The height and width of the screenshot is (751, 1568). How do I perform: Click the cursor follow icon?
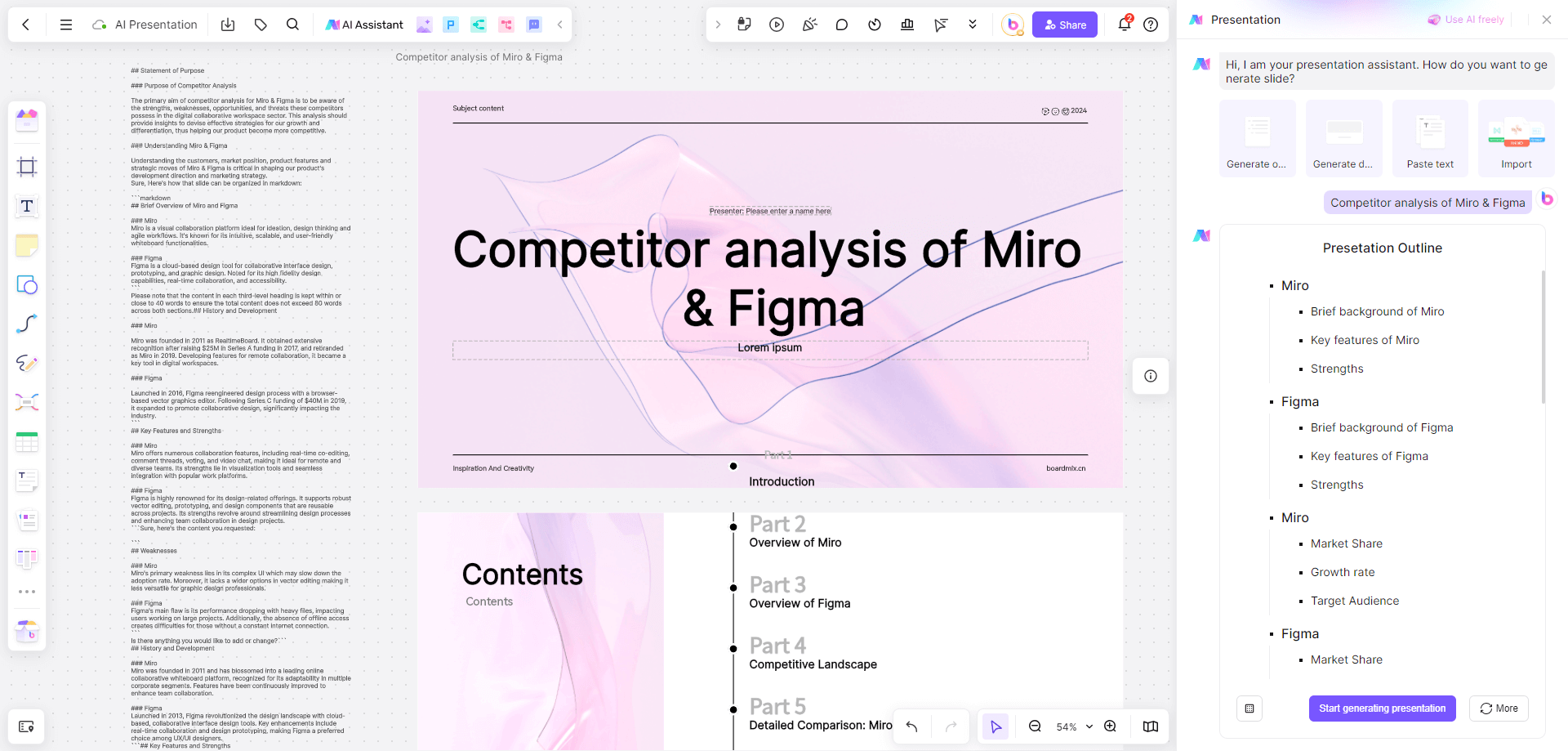(940, 25)
